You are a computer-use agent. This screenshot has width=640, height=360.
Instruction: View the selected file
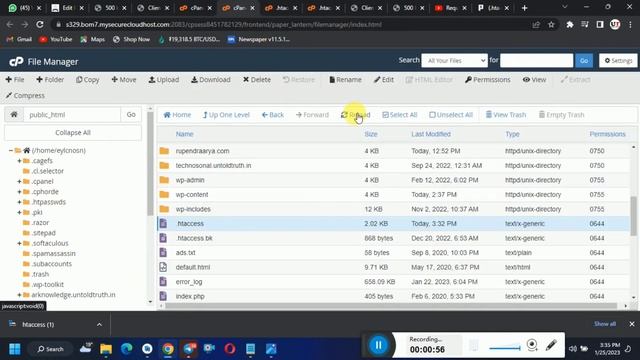[x=534, y=80]
